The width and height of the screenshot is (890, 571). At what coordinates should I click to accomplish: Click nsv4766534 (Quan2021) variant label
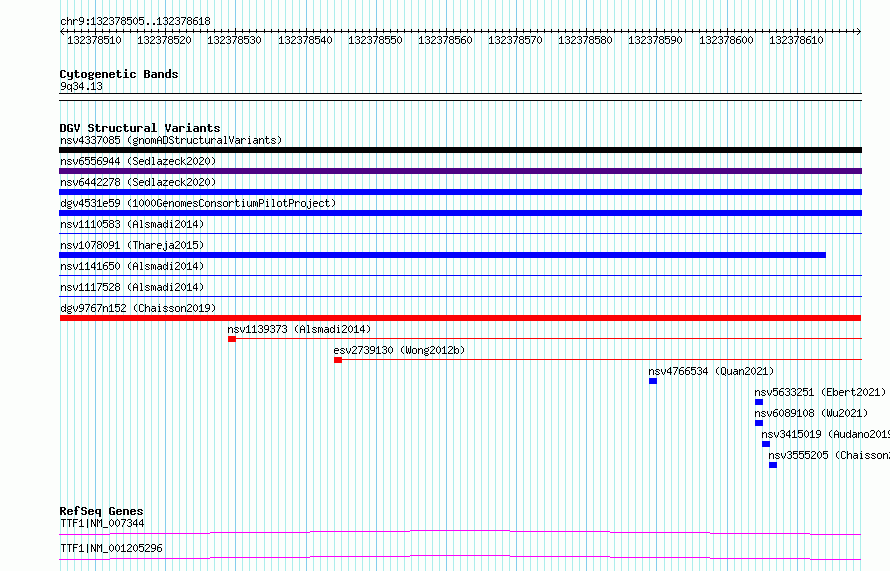pyautogui.click(x=711, y=371)
